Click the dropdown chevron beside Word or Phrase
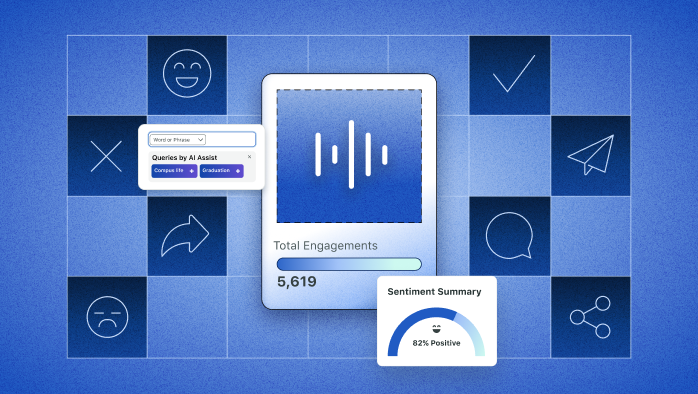 [x=200, y=140]
